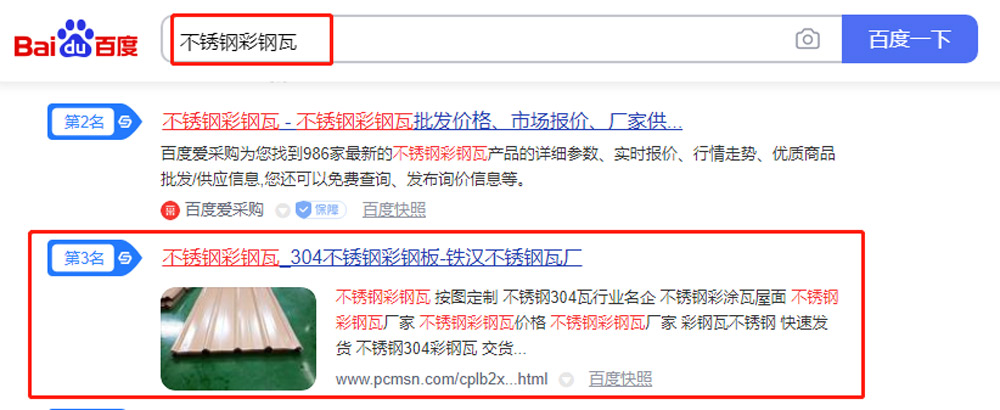Click the 百度爱采购 red source icon
This screenshot has width=1000, height=410.
click(x=170, y=210)
